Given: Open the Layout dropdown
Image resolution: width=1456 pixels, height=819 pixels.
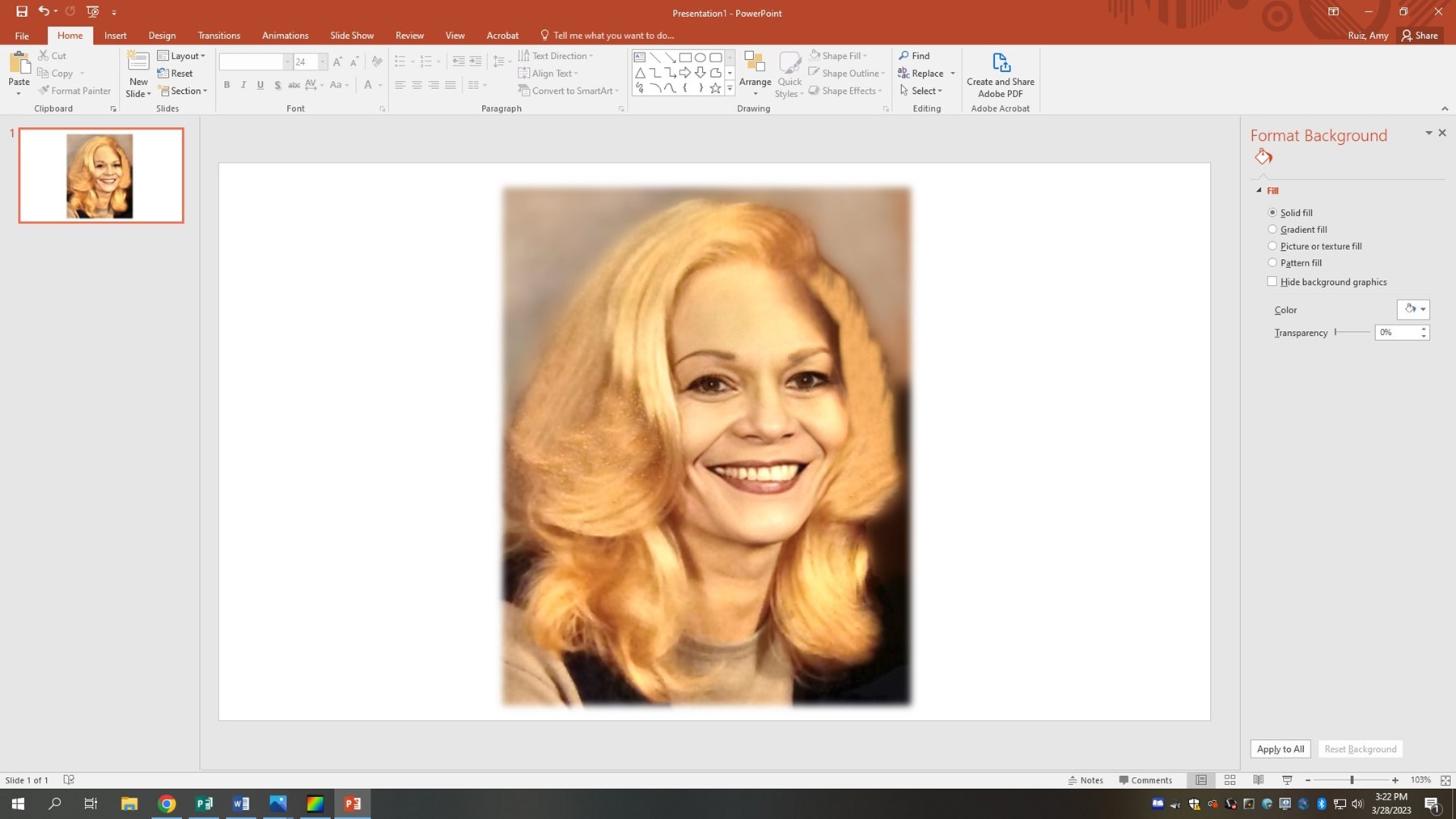Looking at the screenshot, I should [181, 56].
